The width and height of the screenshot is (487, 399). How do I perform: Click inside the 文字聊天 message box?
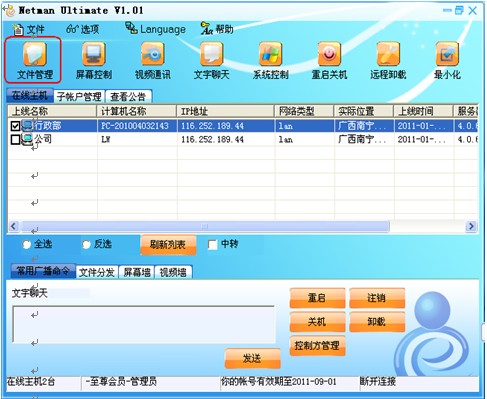(144, 324)
